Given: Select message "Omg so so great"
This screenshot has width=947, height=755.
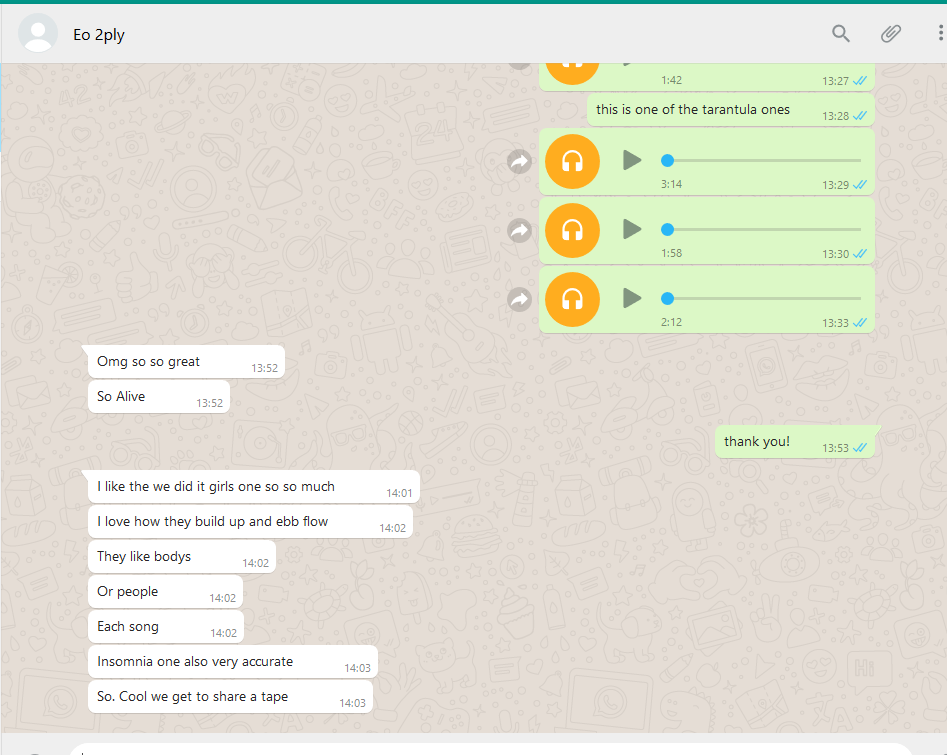Looking at the screenshot, I should (x=186, y=362).
